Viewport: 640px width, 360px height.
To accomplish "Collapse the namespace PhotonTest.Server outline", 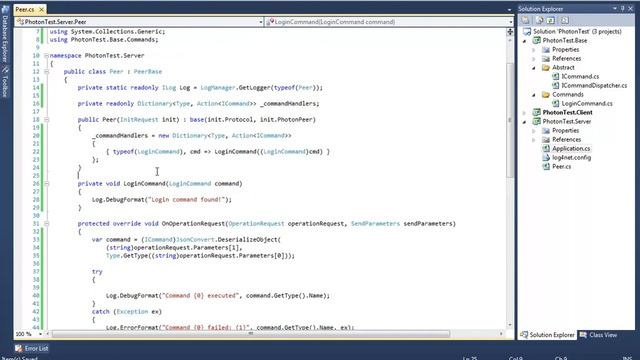I will (46, 56).
